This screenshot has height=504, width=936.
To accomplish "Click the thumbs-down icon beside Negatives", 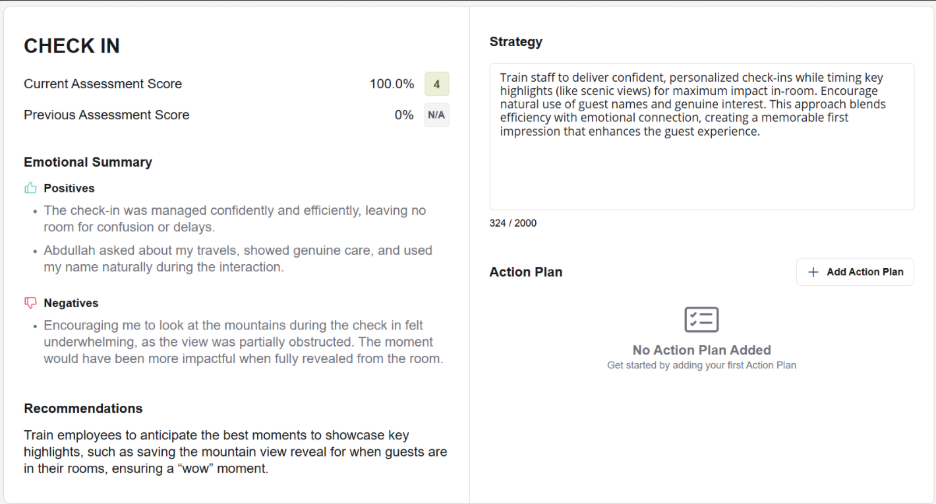I will coord(31,303).
